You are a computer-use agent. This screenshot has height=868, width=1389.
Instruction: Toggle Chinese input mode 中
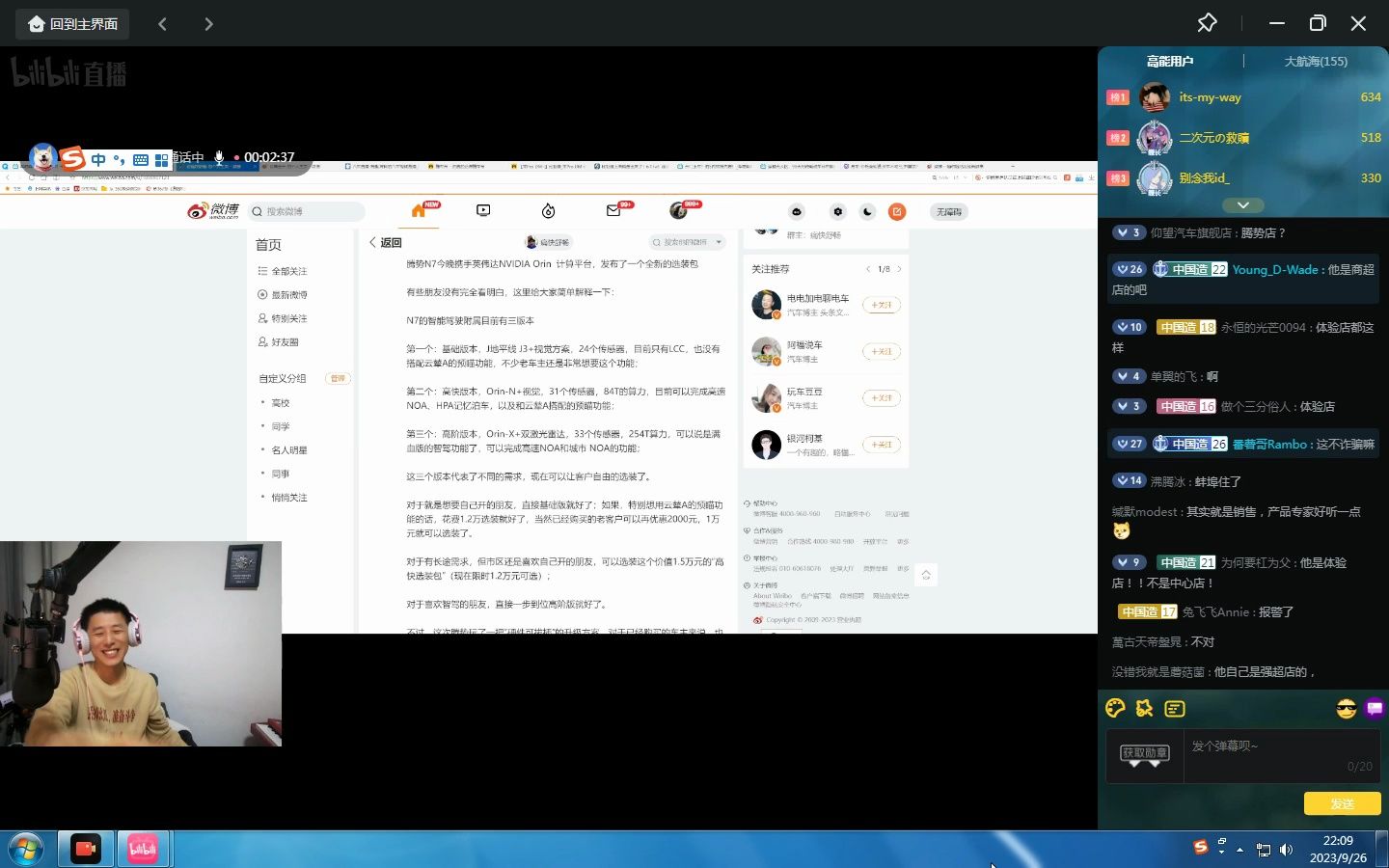(x=97, y=159)
